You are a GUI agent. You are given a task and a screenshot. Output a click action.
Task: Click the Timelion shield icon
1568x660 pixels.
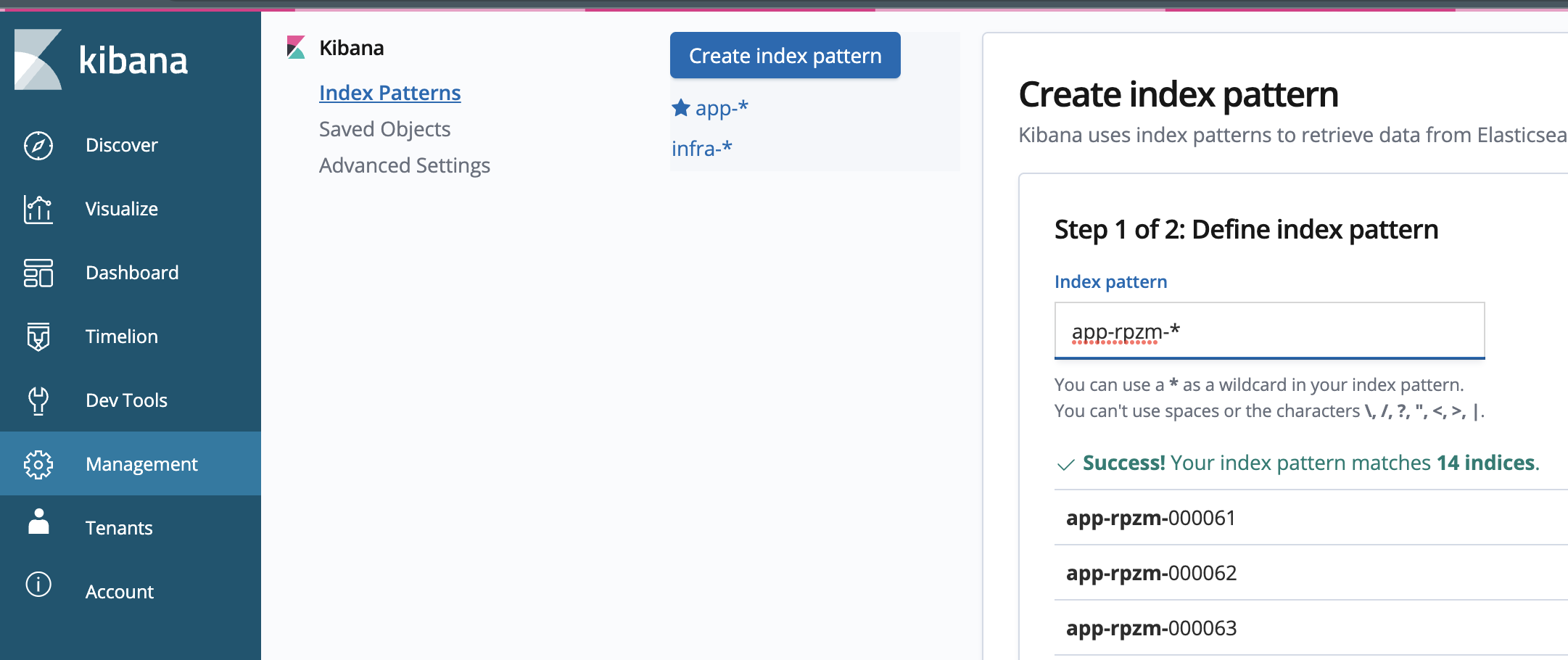[38, 337]
